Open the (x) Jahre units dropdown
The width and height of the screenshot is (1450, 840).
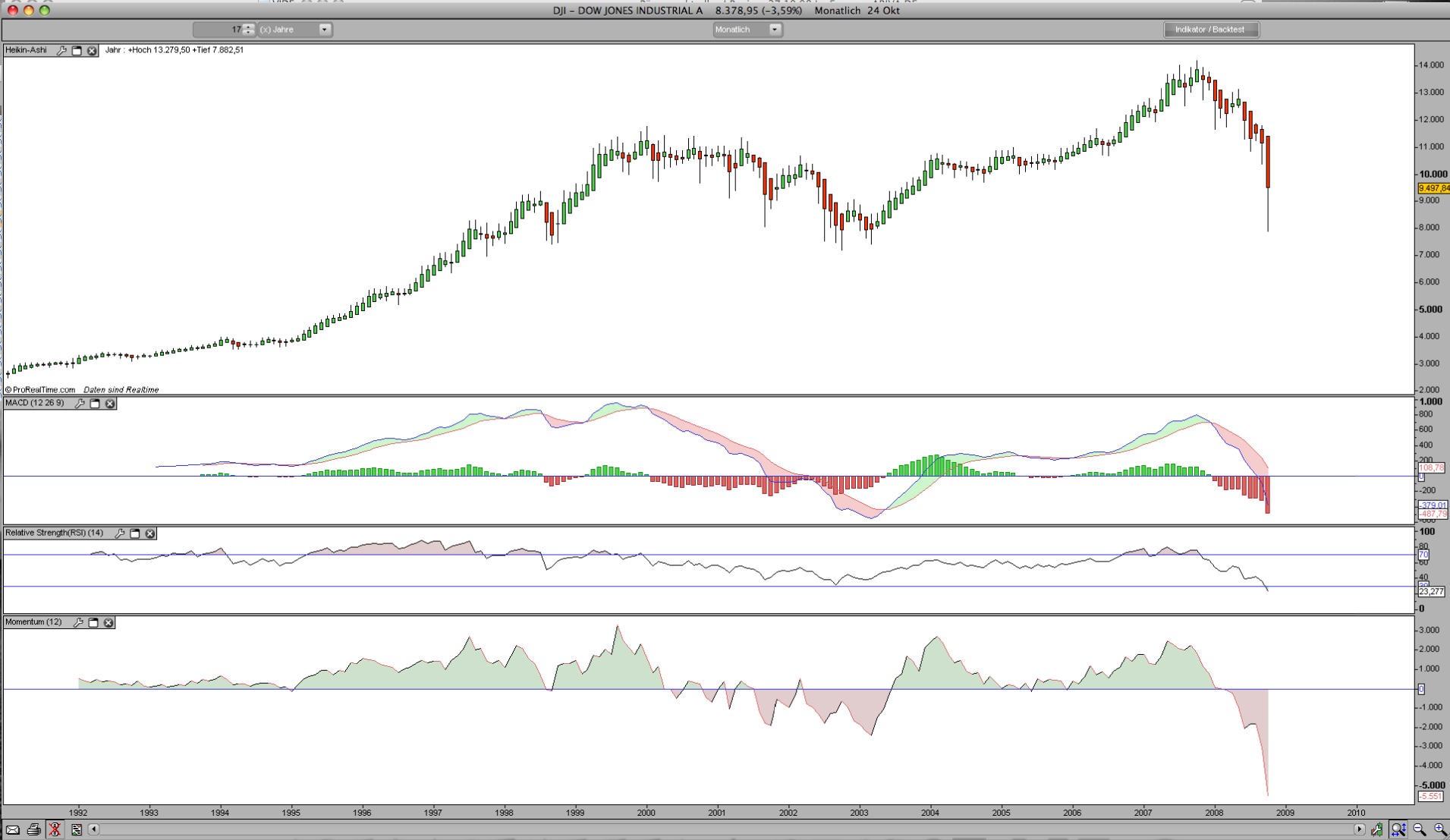pyautogui.click(x=294, y=30)
